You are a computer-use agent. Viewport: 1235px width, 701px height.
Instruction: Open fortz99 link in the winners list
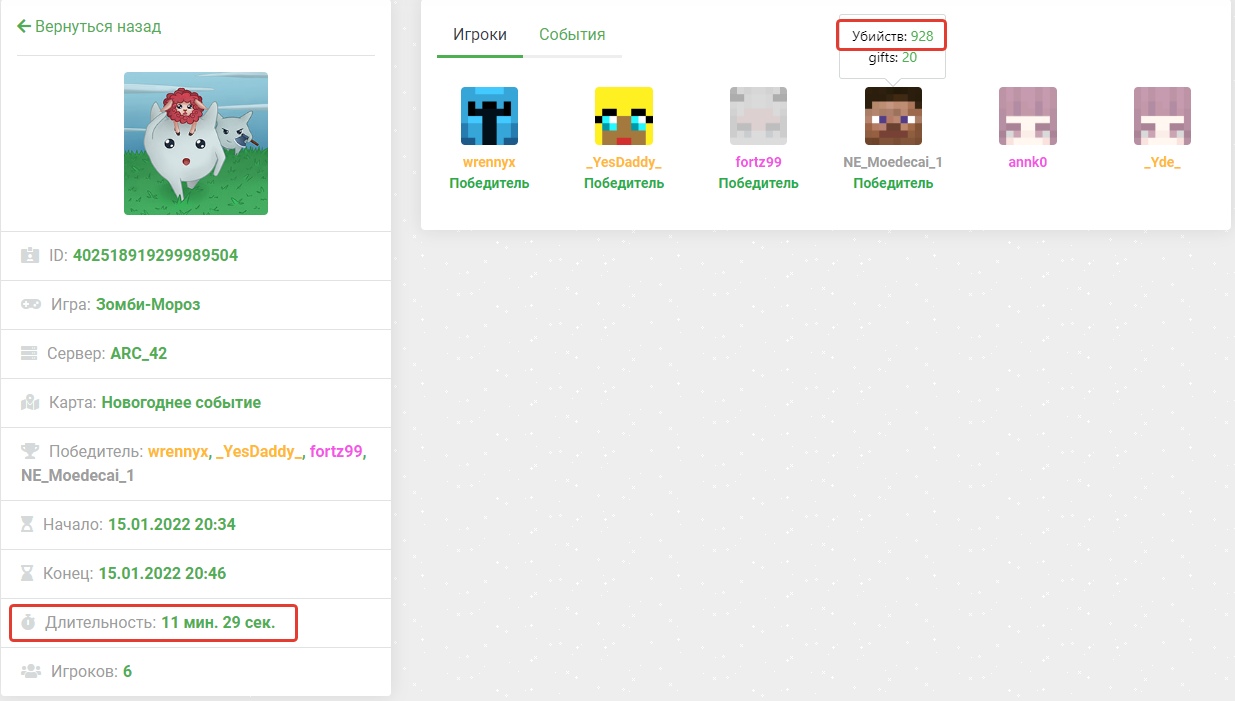pos(336,452)
